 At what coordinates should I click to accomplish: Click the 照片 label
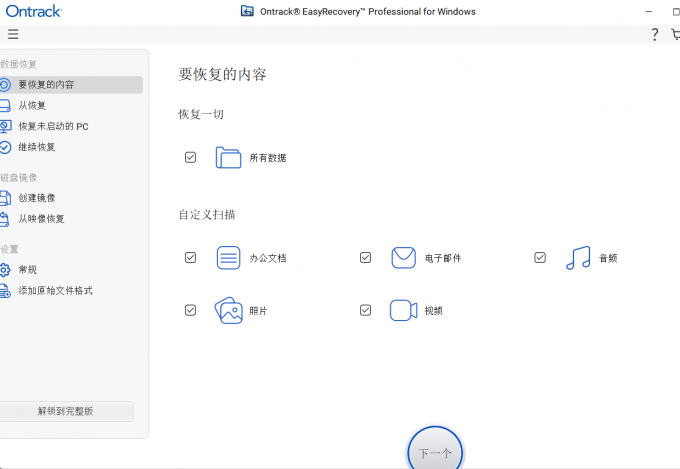(x=258, y=311)
